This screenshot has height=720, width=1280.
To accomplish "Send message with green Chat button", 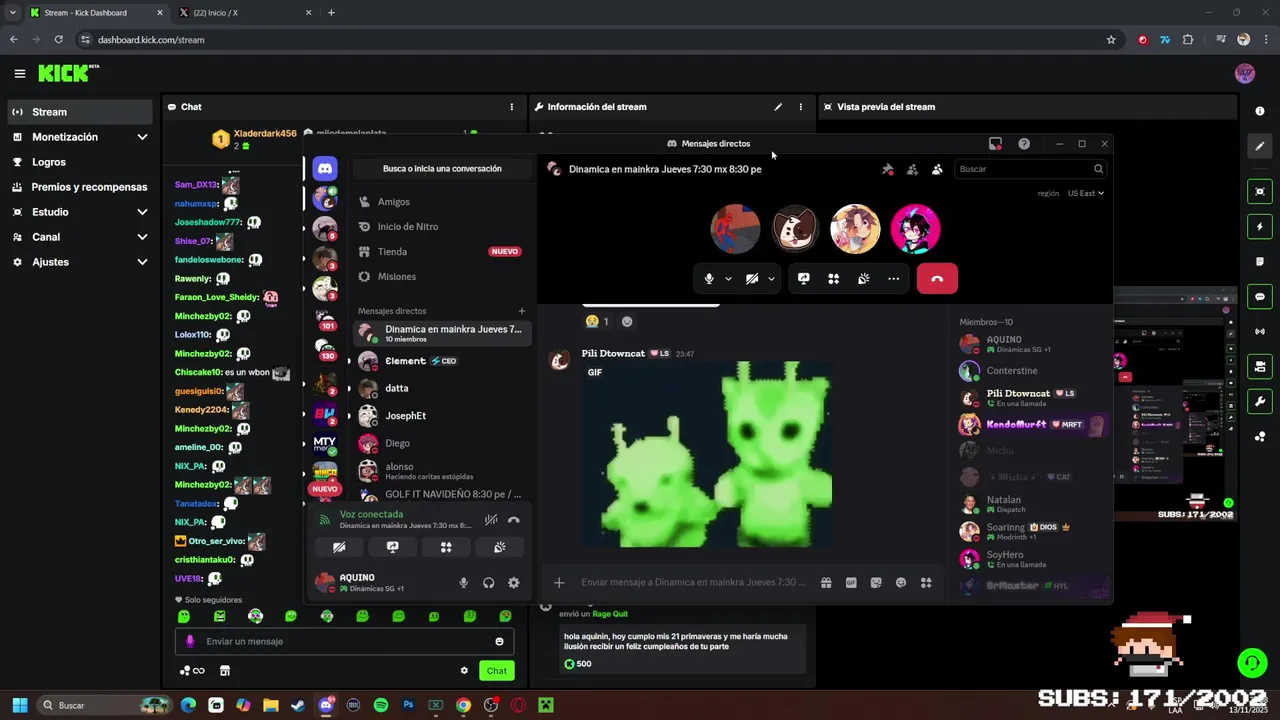I will click(497, 671).
